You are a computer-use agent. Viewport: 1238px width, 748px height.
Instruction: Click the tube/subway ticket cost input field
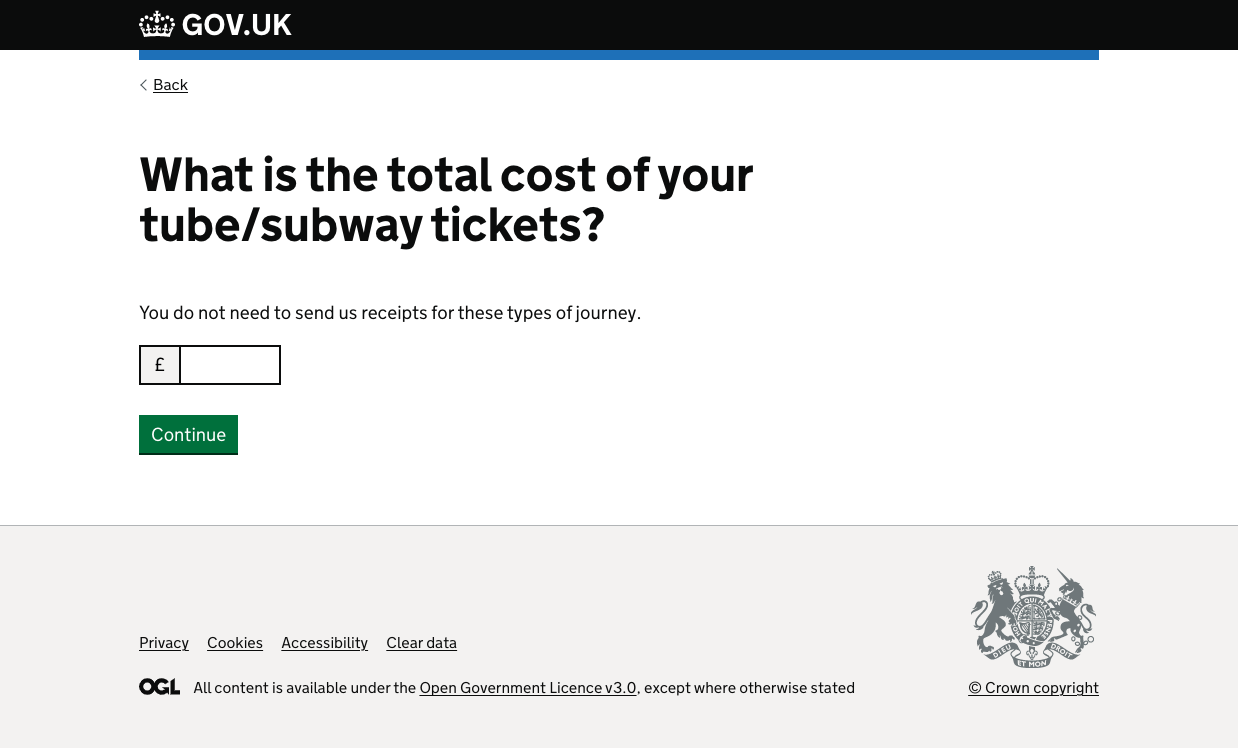(x=230, y=365)
